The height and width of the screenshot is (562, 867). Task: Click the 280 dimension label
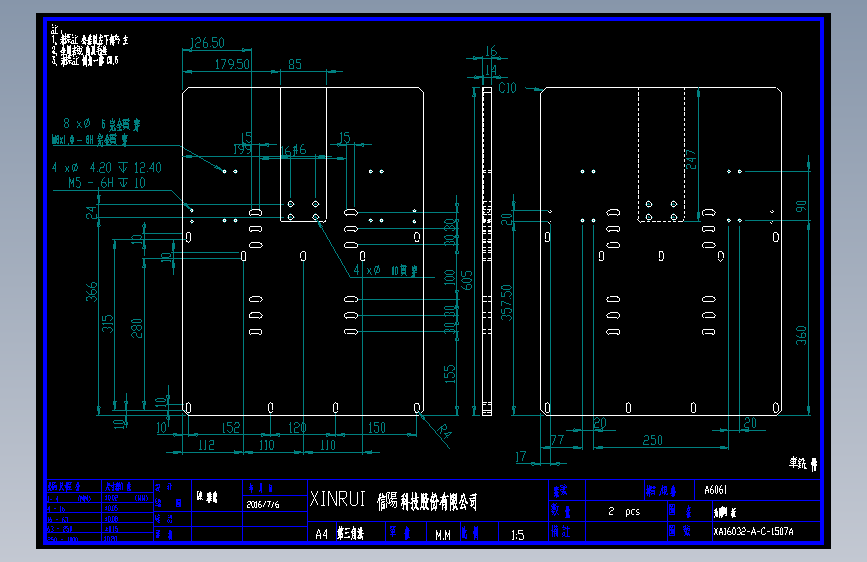pos(137,328)
